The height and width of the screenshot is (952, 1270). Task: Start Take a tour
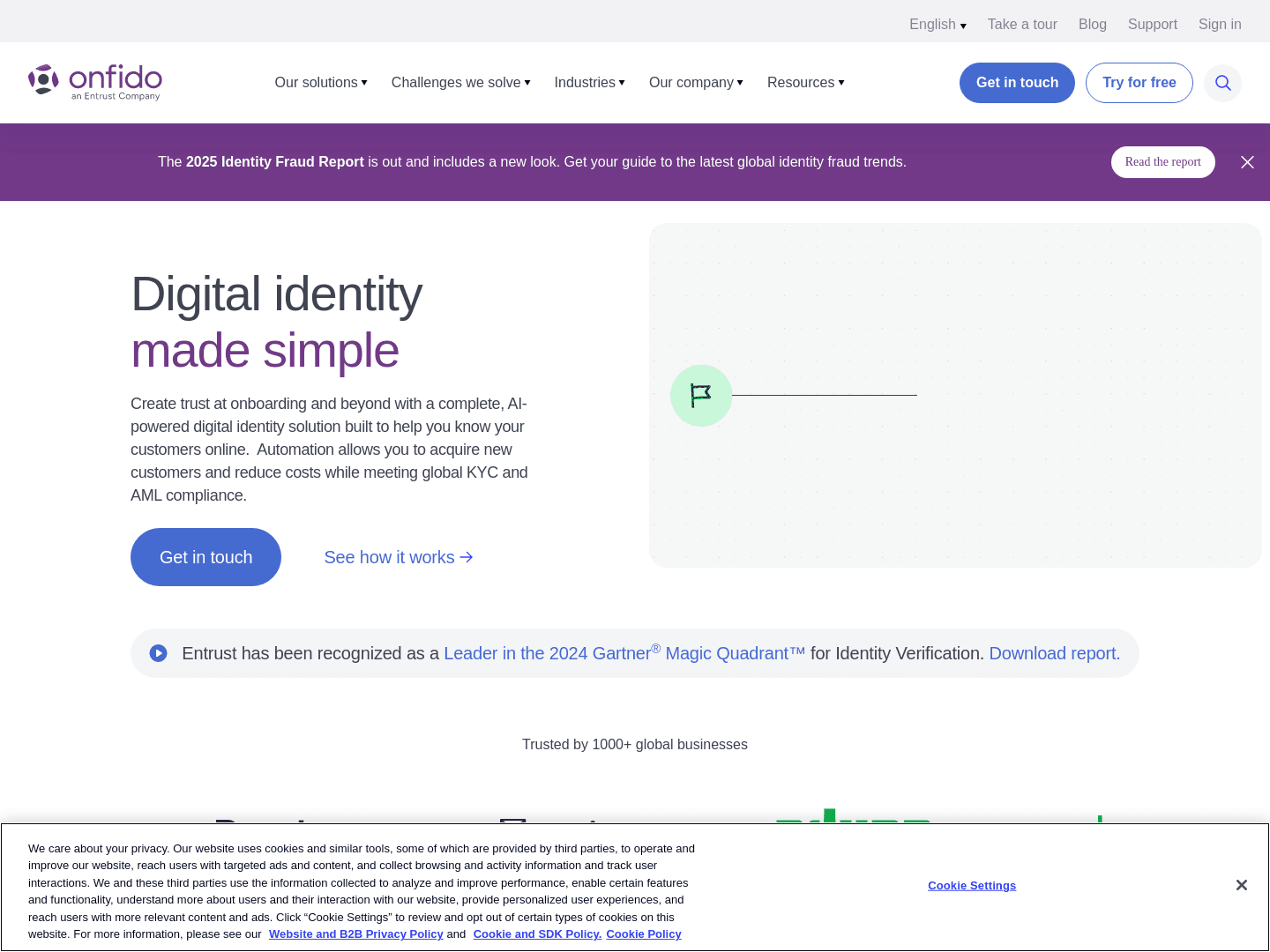(1022, 24)
